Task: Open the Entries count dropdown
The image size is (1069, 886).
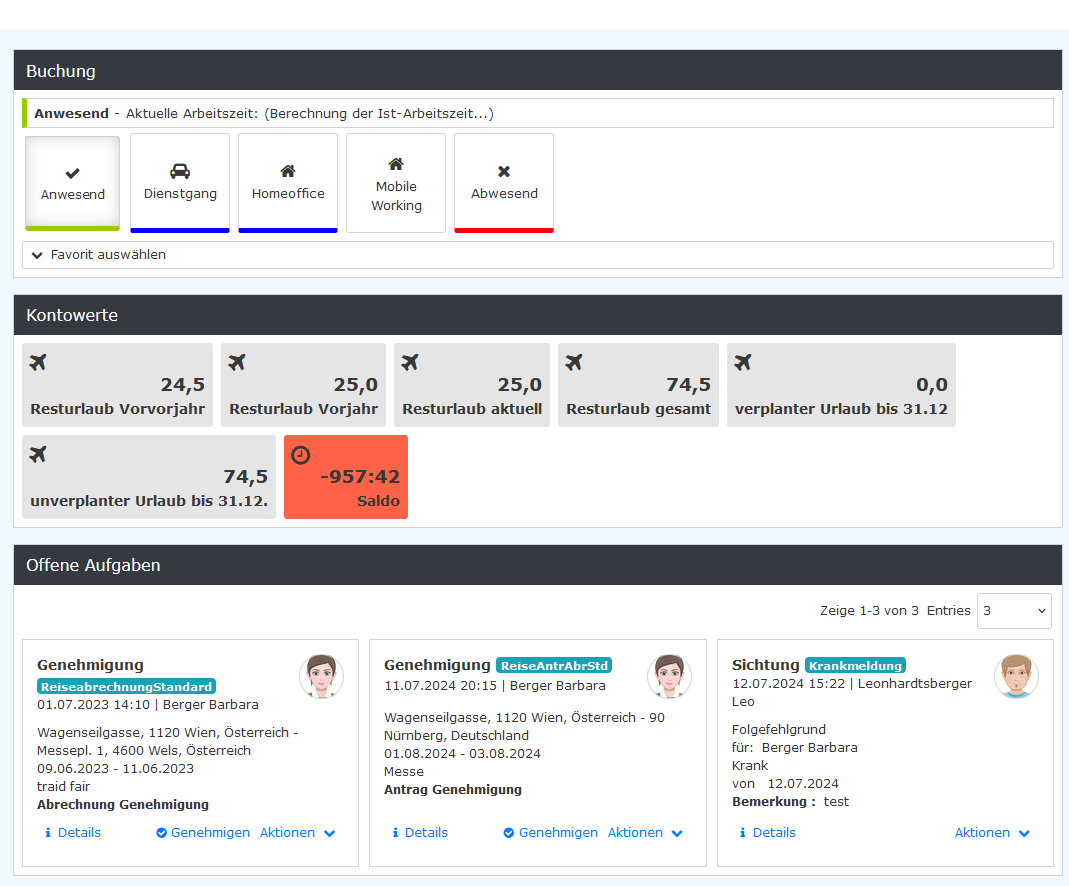Action: click(x=1013, y=610)
